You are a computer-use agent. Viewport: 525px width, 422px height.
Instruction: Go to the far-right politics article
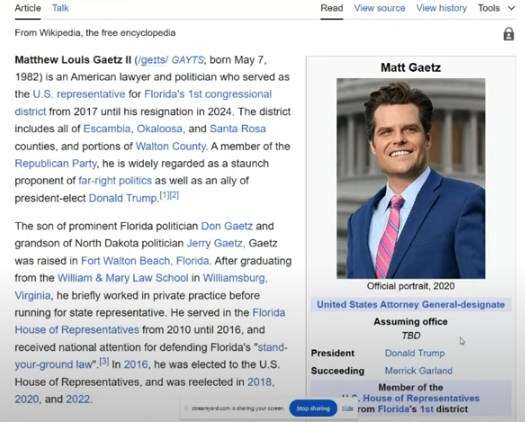(x=115, y=181)
